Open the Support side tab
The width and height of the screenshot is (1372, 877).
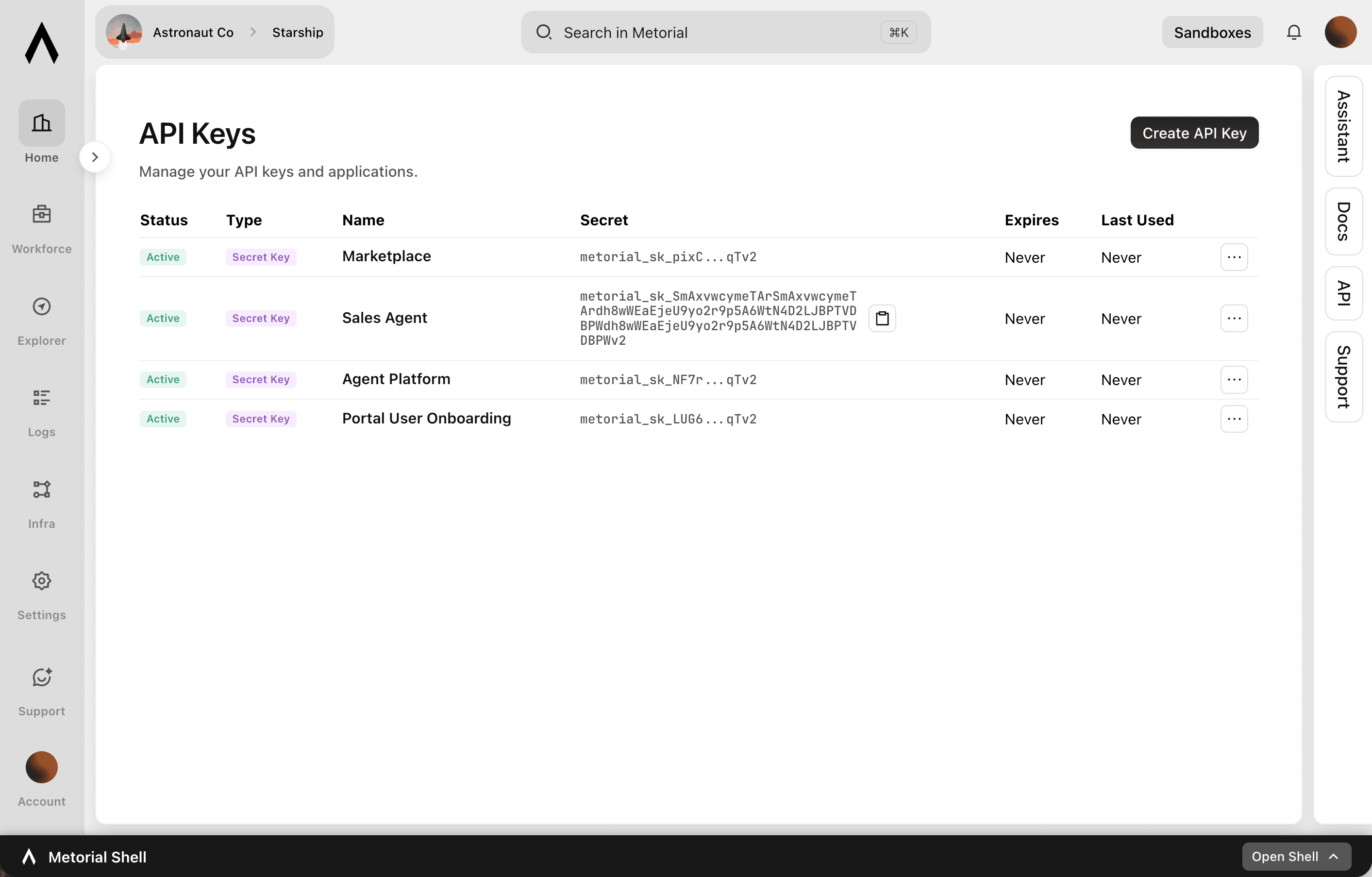tap(1343, 377)
